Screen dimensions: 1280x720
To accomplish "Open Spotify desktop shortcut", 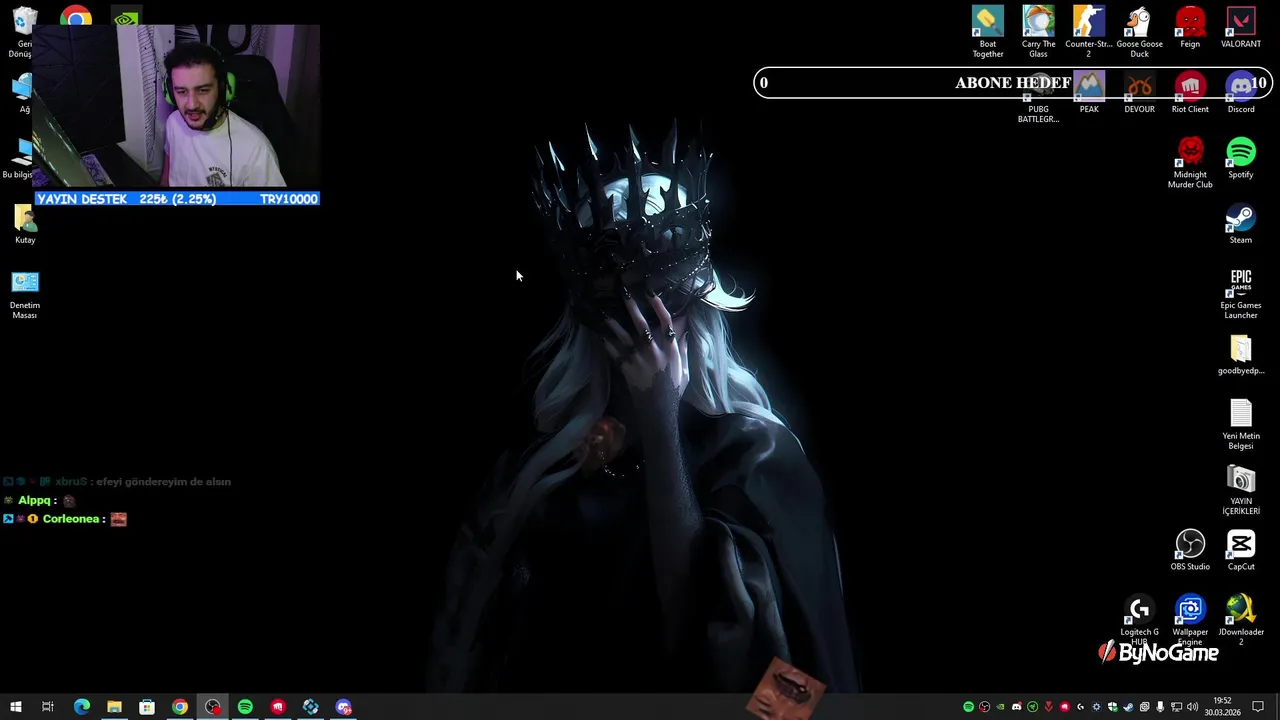I will [x=1241, y=158].
